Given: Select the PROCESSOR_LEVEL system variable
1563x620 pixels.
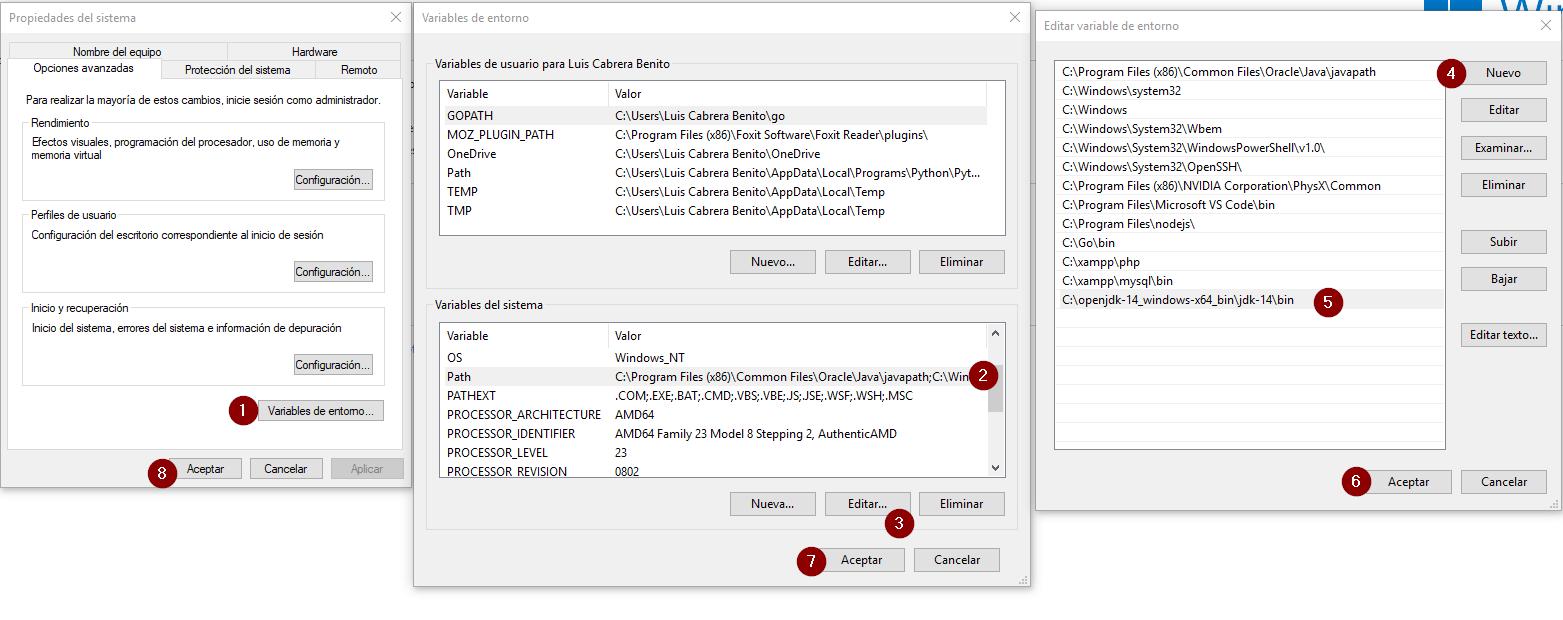Looking at the screenshot, I should click(713, 453).
